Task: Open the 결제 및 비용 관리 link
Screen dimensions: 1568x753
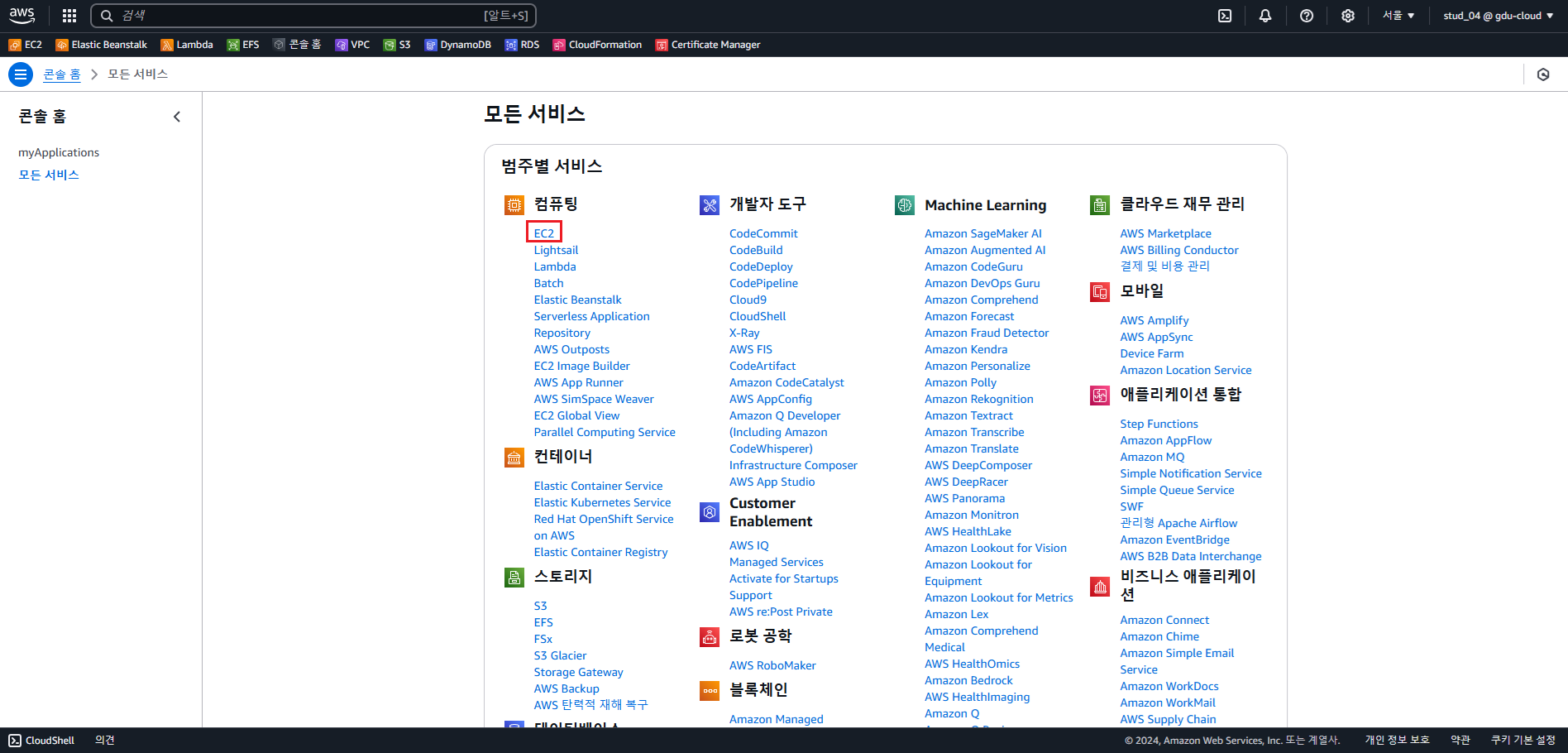Action: coord(1165,266)
